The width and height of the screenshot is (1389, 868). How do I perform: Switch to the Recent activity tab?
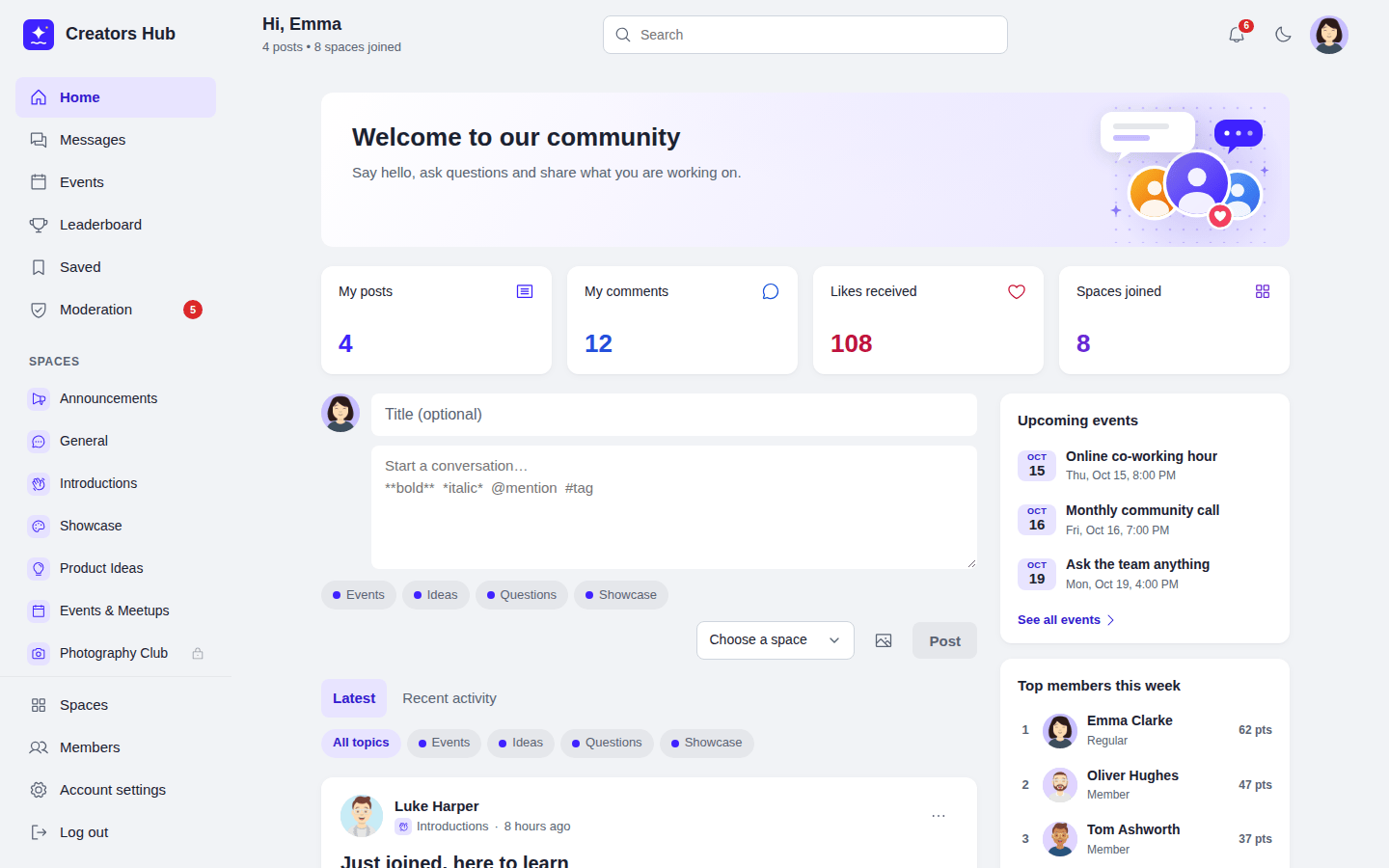click(449, 698)
